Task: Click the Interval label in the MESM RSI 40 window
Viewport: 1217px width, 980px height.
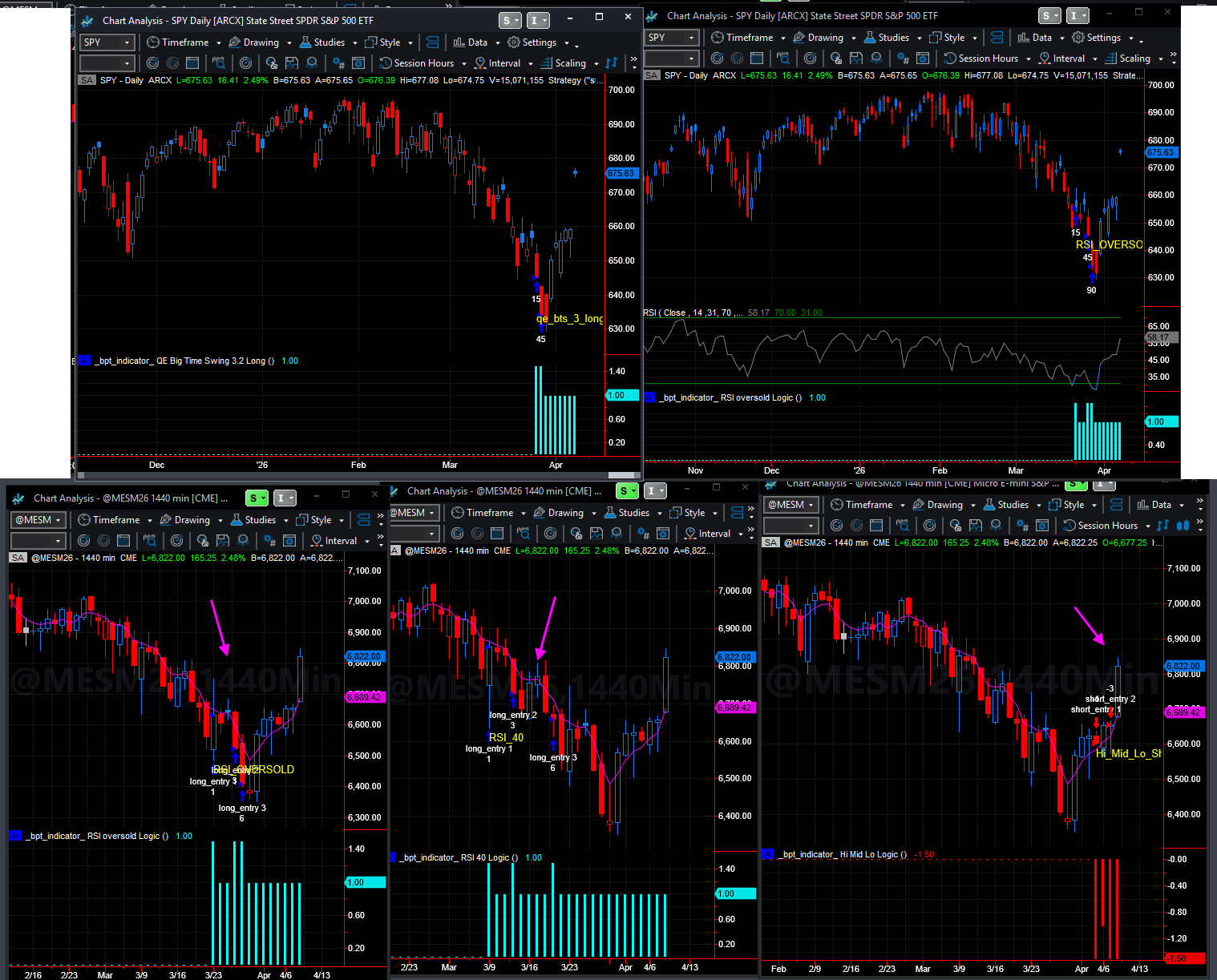Action: [x=714, y=534]
